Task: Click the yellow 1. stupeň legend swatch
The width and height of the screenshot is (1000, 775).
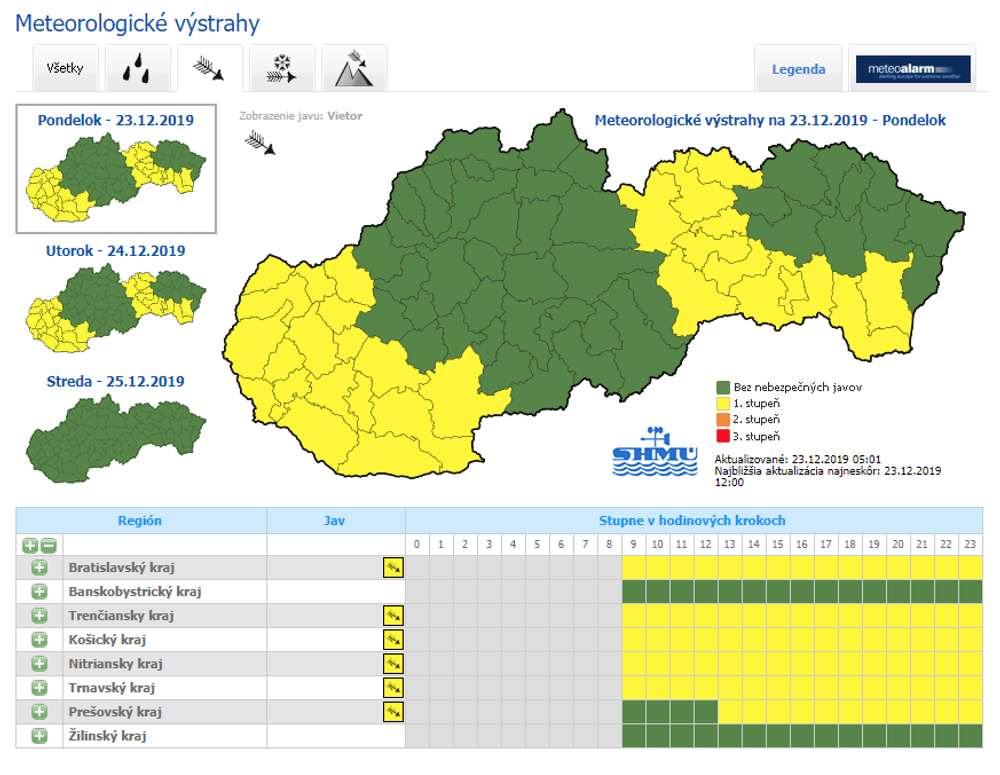Action: coord(722,403)
